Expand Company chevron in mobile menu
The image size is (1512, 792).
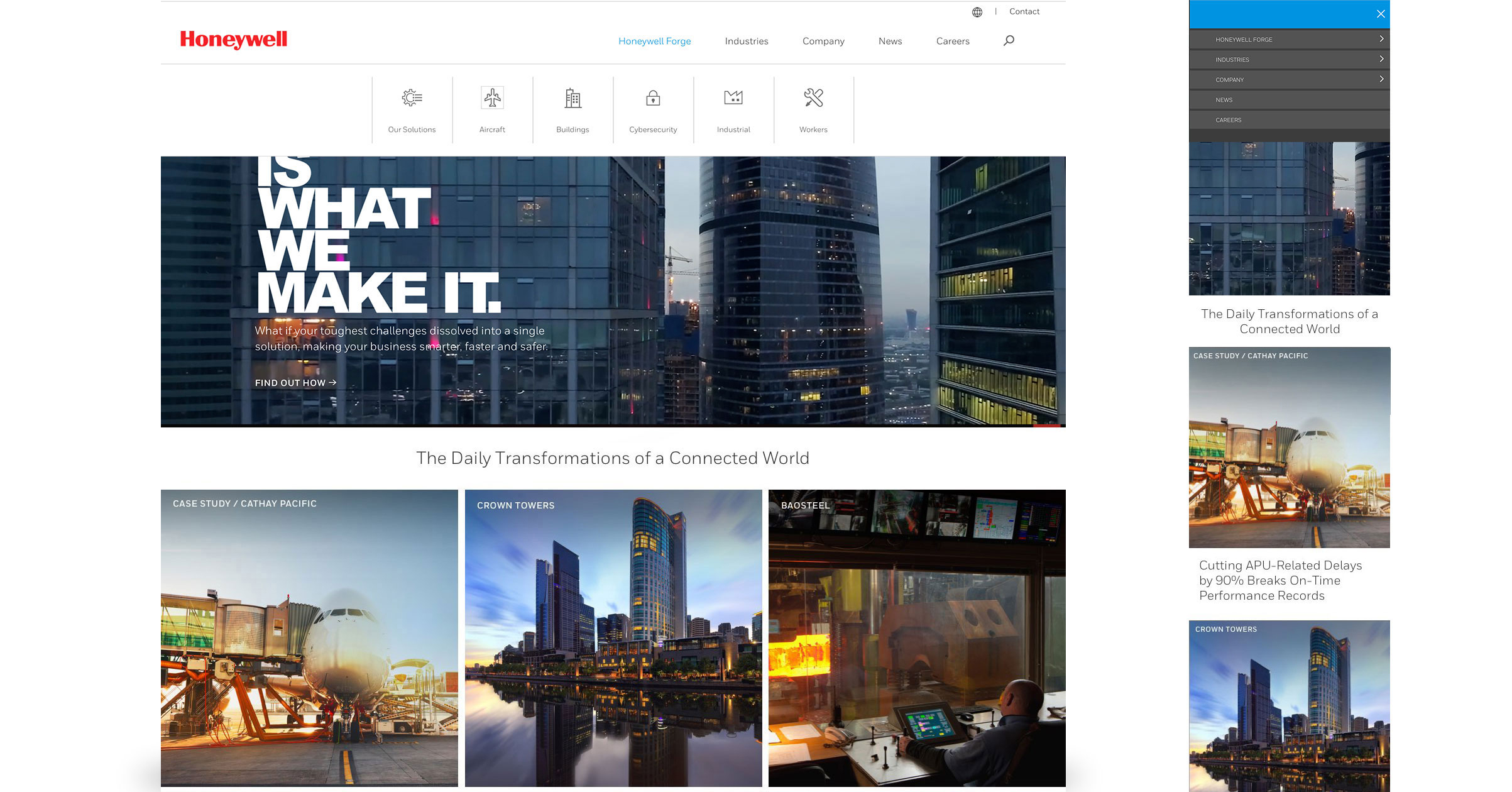1381,79
